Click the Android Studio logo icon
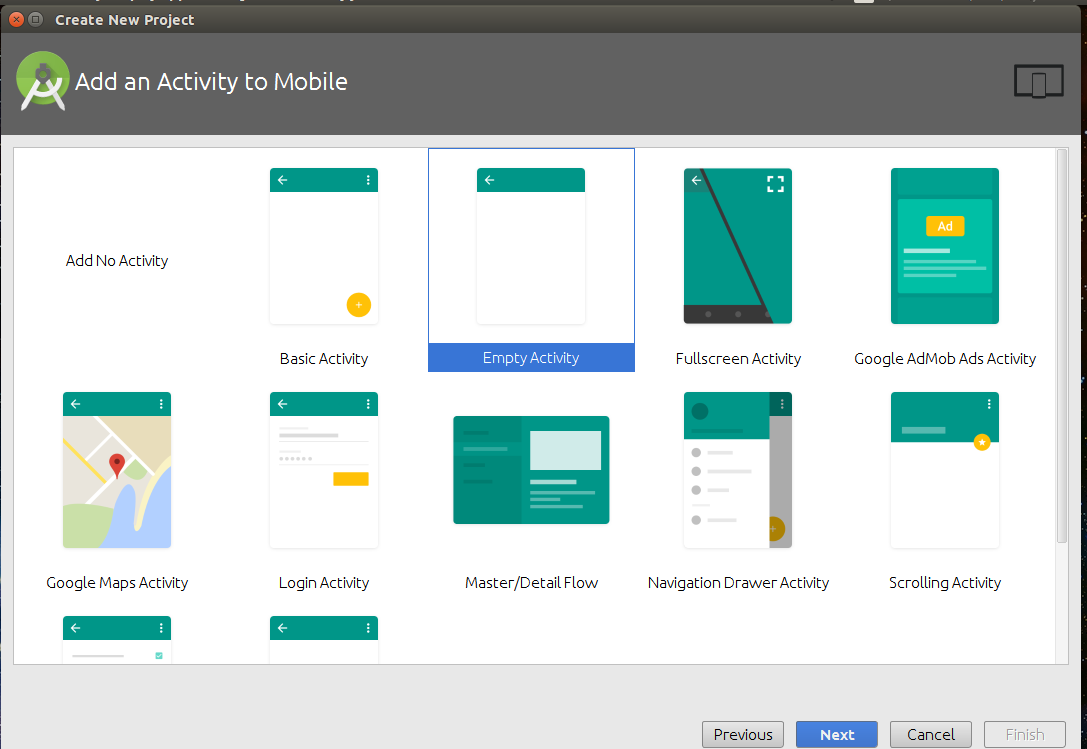This screenshot has width=1087, height=749. (x=43, y=81)
